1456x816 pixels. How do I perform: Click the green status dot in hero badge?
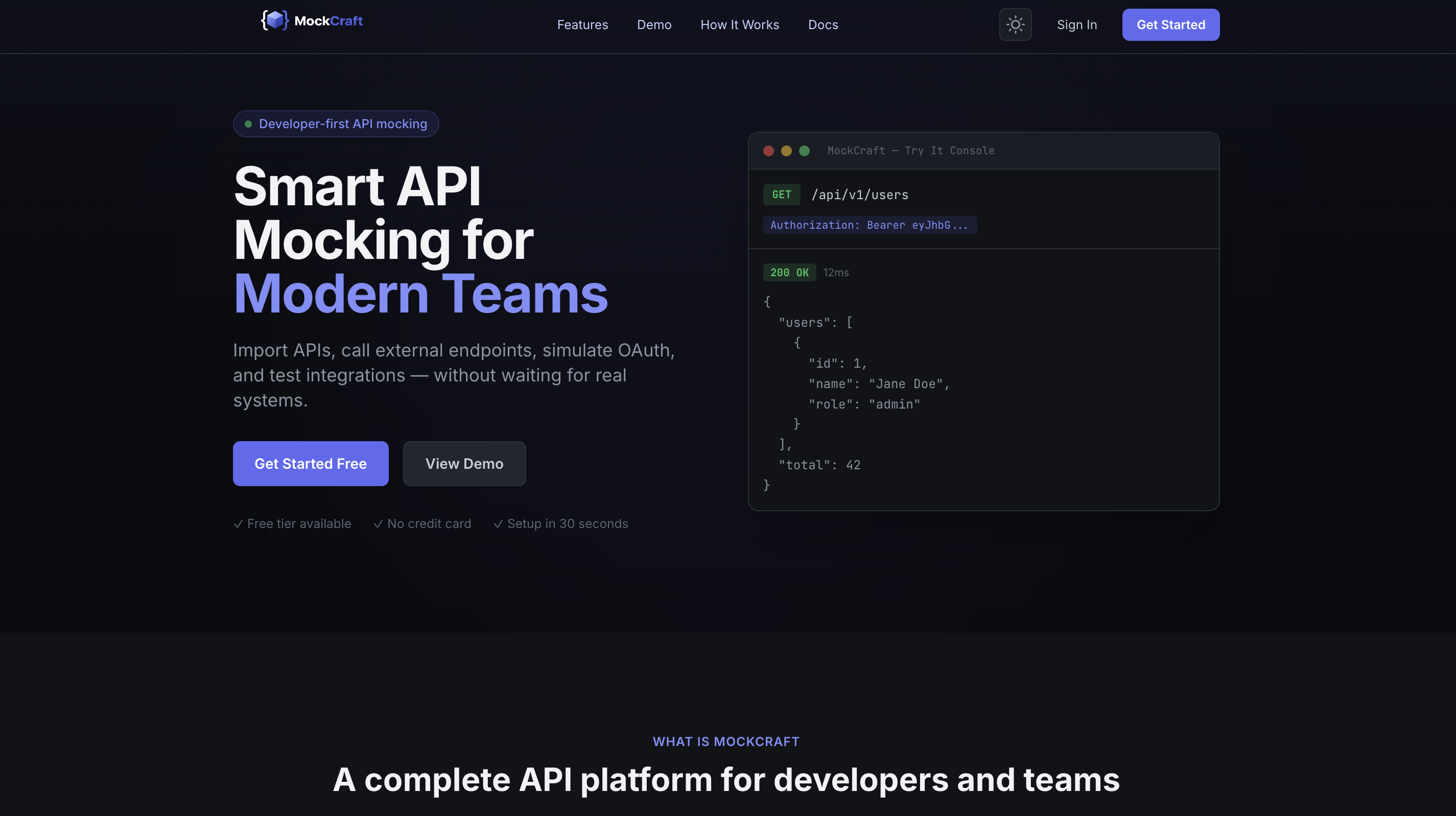(x=248, y=124)
